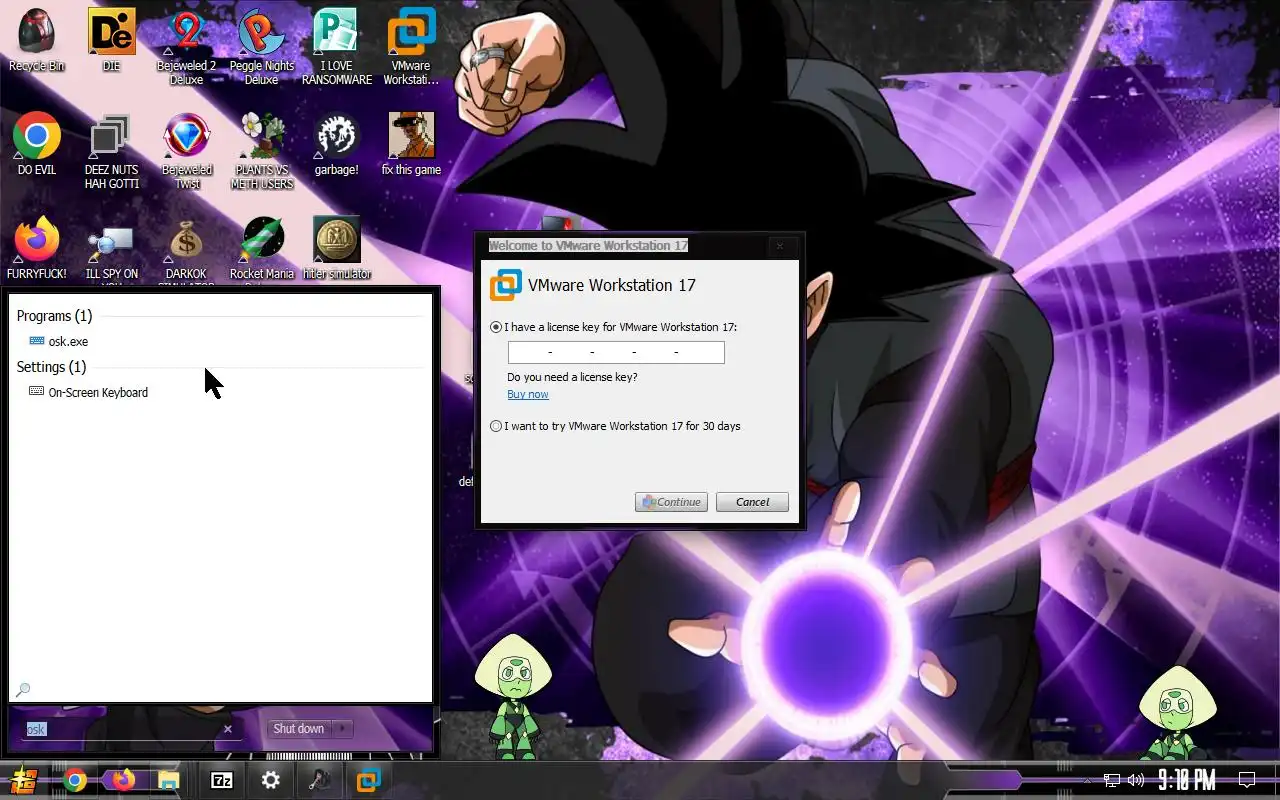Click the Start button on taskbar
This screenshot has height=800, width=1280.
(x=22, y=780)
